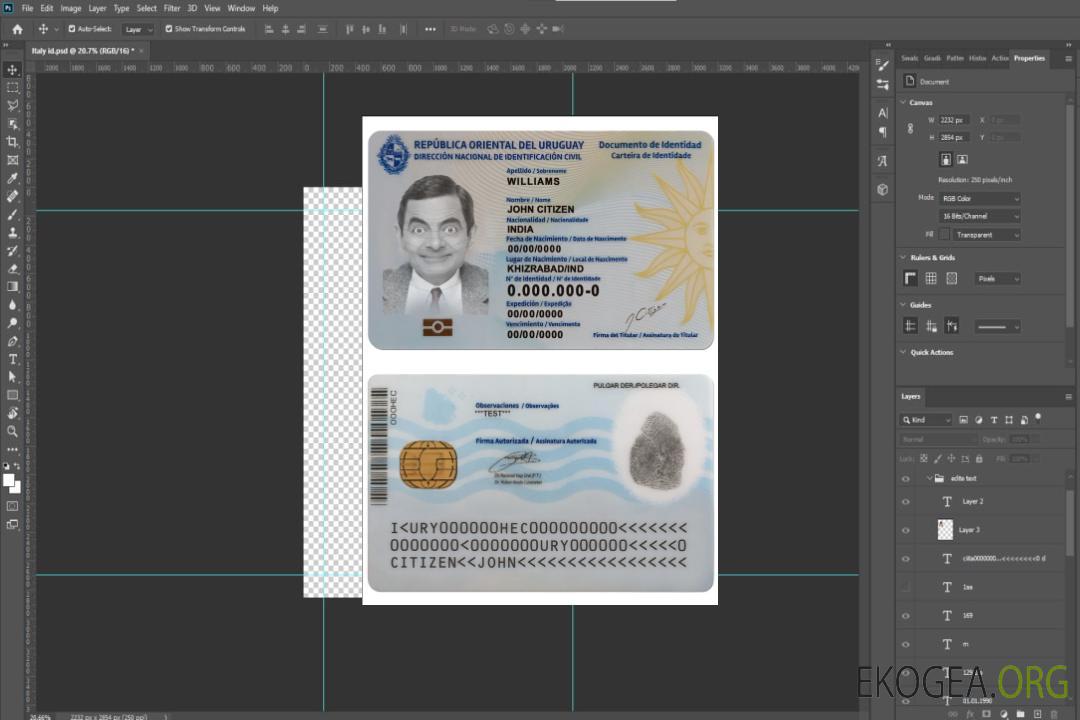
Task: Click the foreground color swatch
Action: click(9, 480)
